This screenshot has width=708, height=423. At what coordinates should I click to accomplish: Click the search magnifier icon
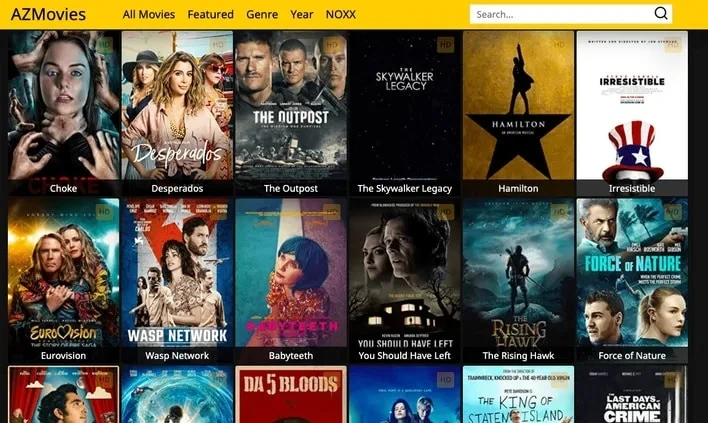tap(661, 14)
